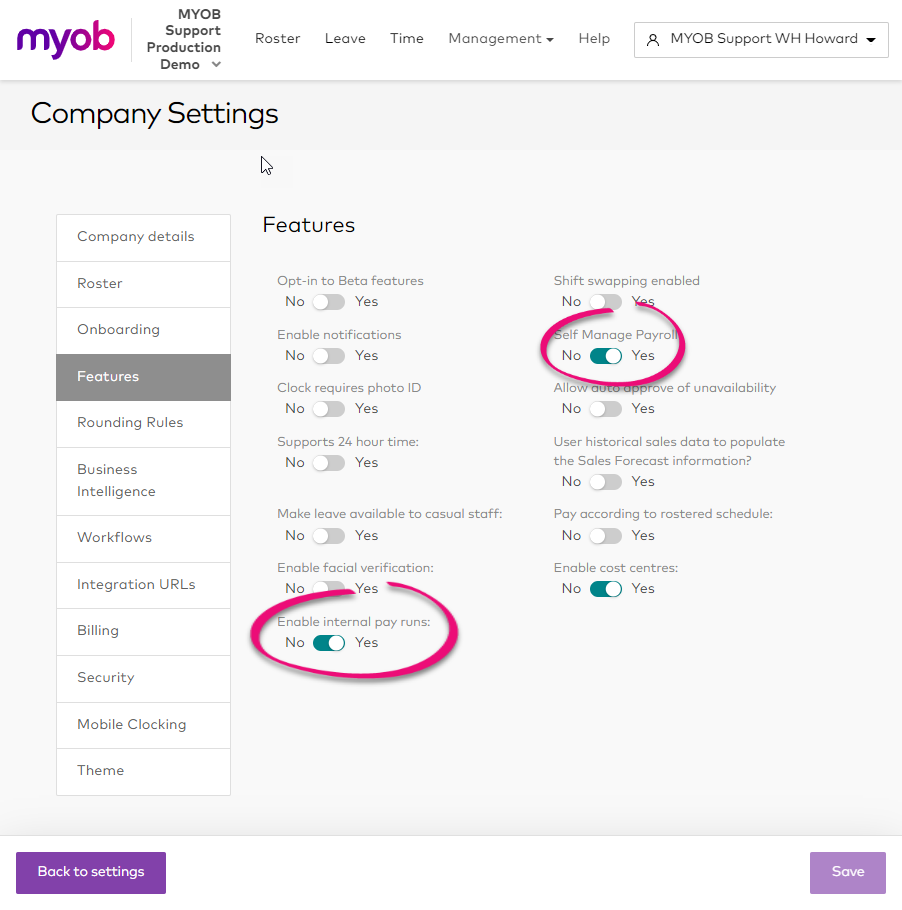The height and width of the screenshot is (910, 902).
Task: Enable Clock requires photo ID
Action: point(329,409)
